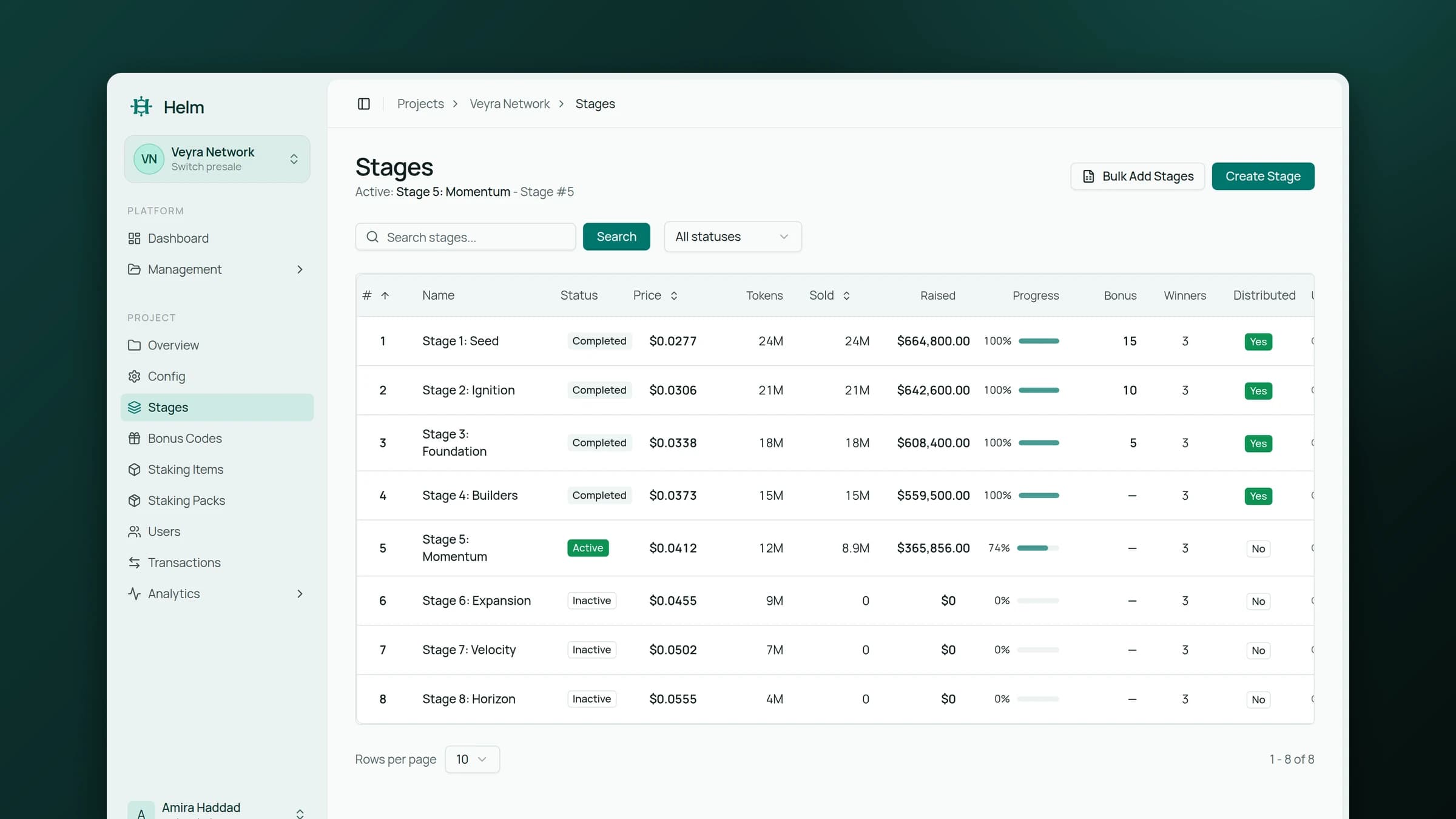Open the Rows per page dropdown
The image size is (1456, 819).
472,759
